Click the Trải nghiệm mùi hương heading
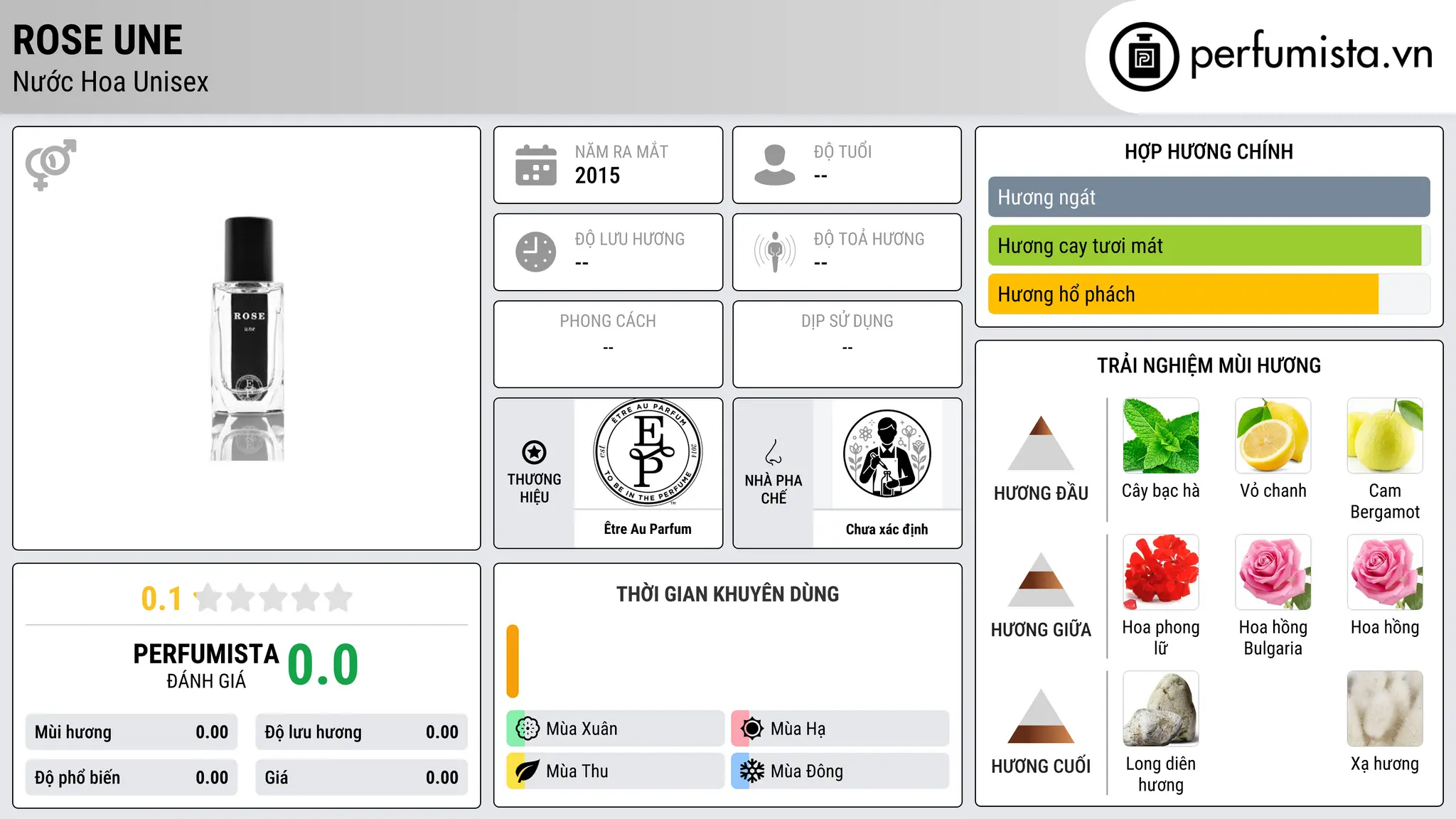 click(x=1209, y=365)
